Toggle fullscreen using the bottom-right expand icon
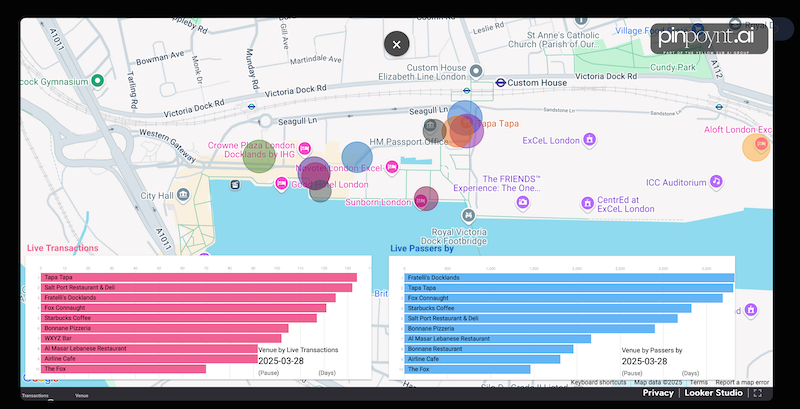The width and height of the screenshot is (800, 409). pyautogui.click(x=758, y=393)
